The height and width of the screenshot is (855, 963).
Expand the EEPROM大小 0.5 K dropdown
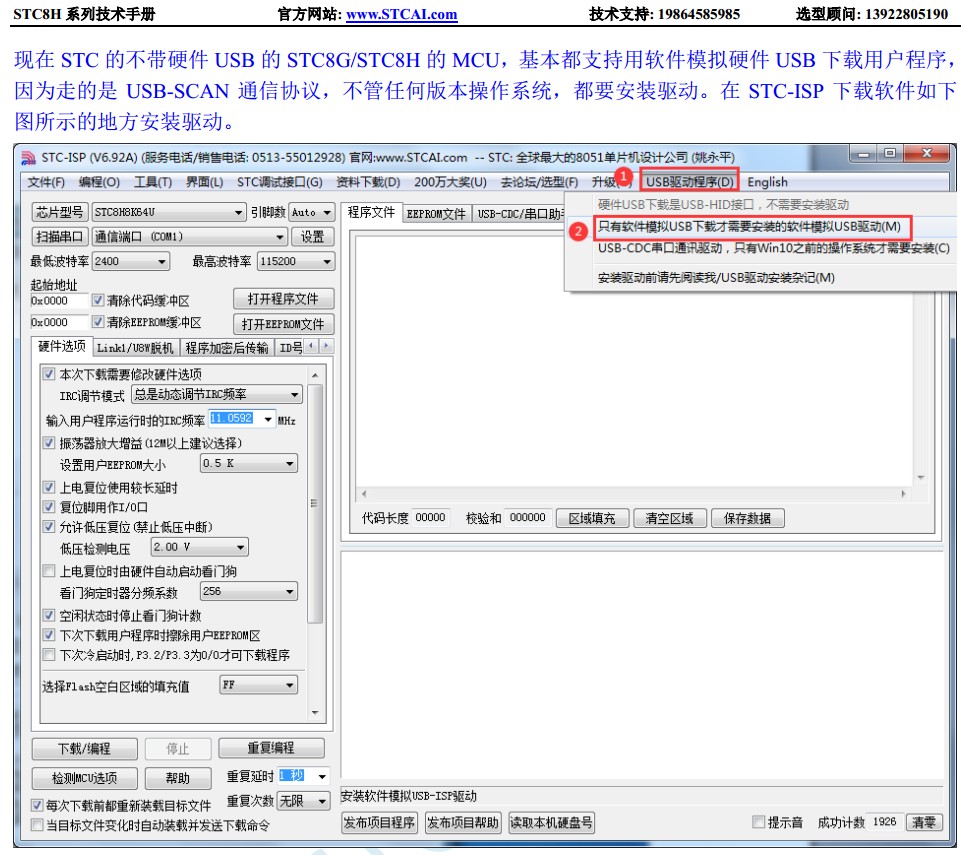pos(290,464)
